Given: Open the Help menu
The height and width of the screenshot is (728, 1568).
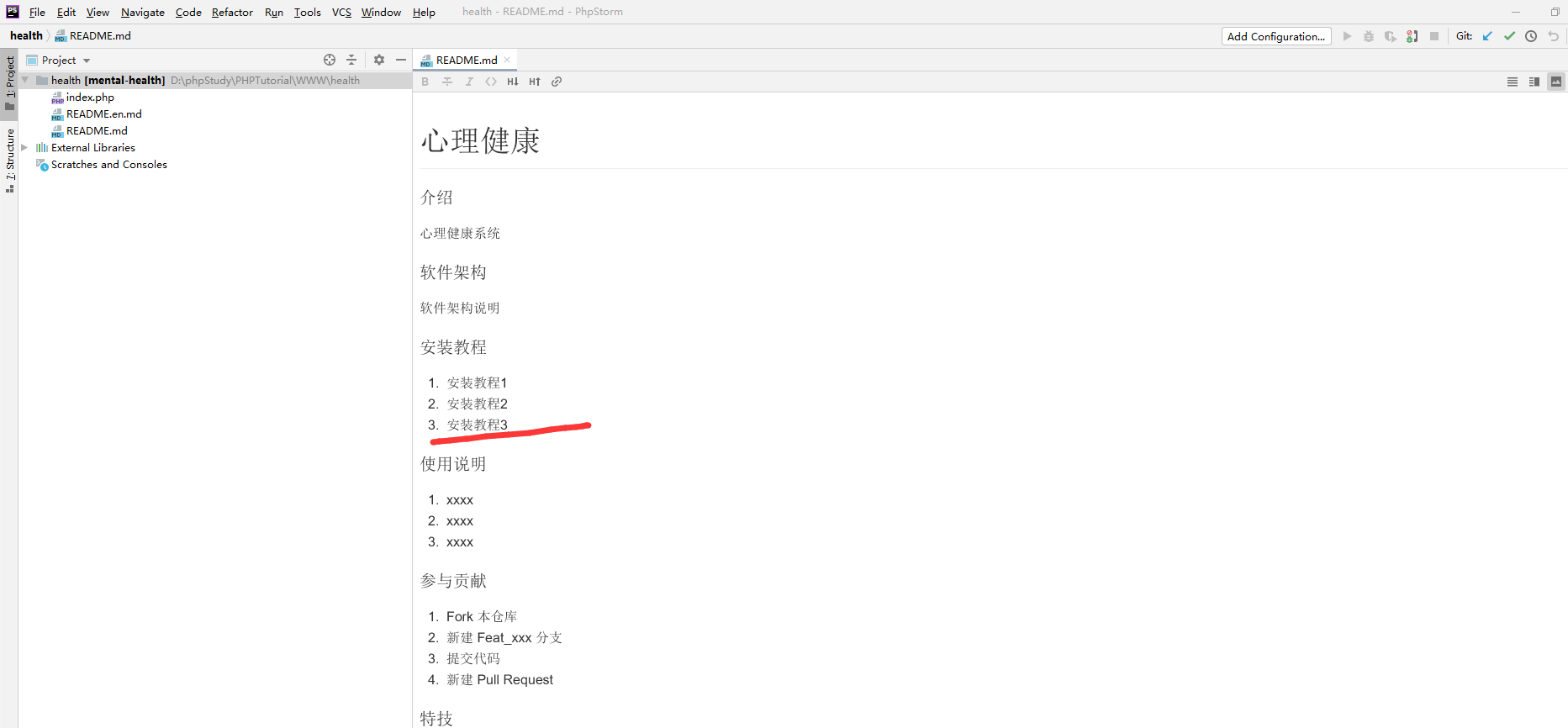Looking at the screenshot, I should (x=424, y=12).
